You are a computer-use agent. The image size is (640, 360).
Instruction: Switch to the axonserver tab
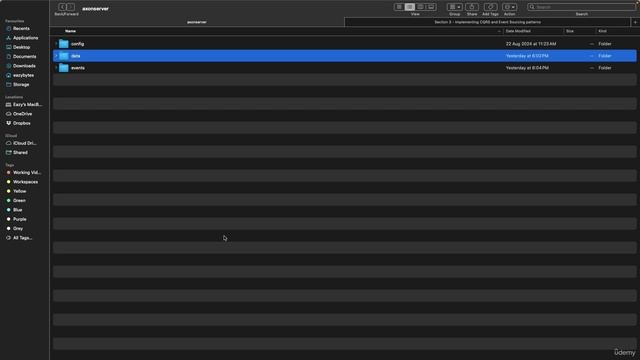tap(197, 22)
